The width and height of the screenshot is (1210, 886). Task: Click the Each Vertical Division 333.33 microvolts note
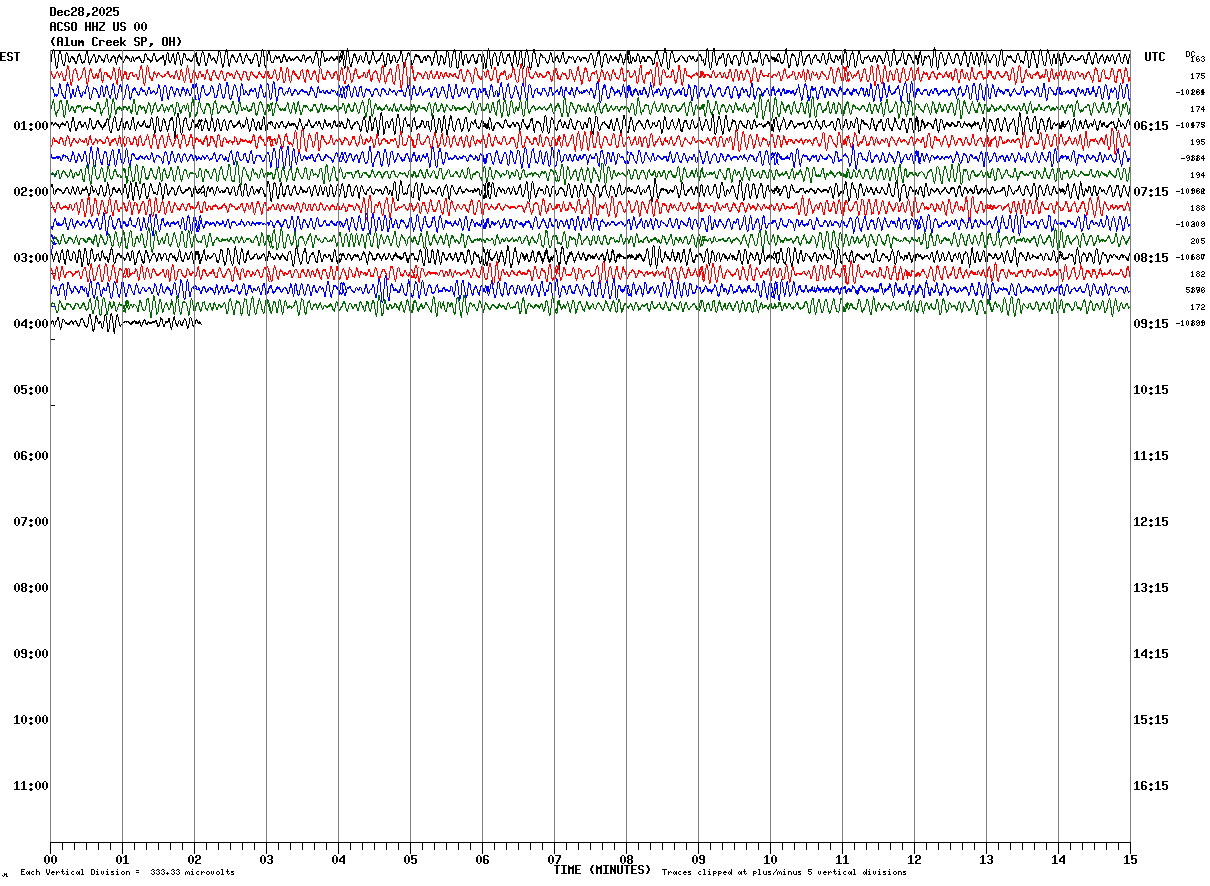click(127, 873)
